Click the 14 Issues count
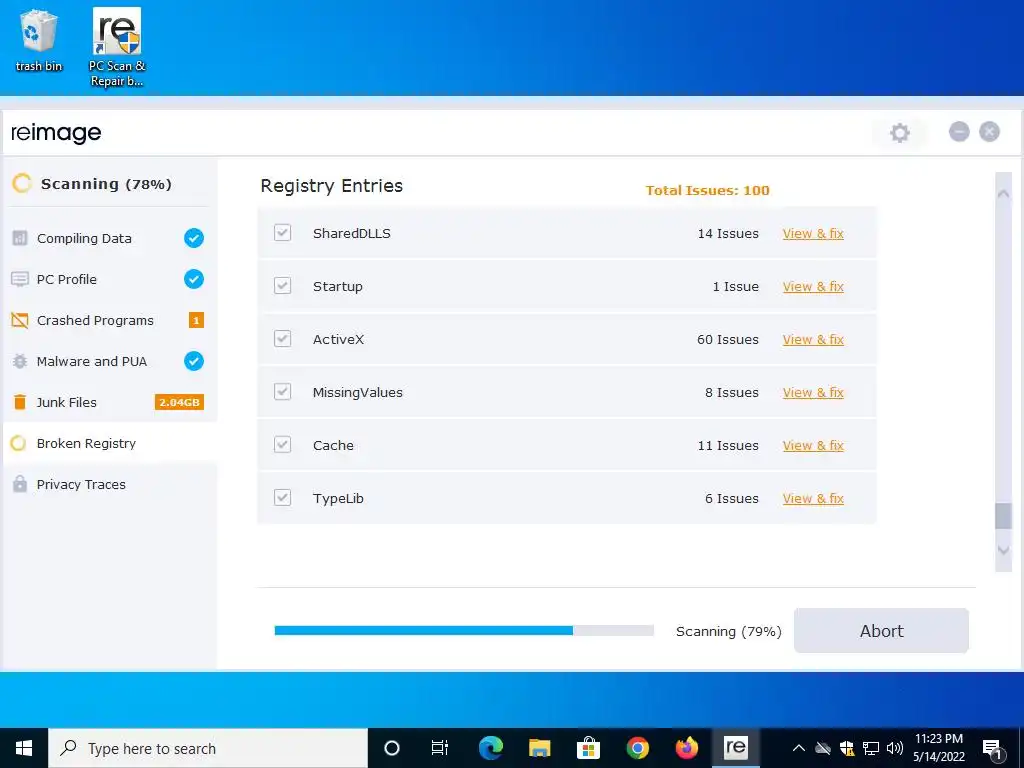The image size is (1024, 768). (728, 233)
